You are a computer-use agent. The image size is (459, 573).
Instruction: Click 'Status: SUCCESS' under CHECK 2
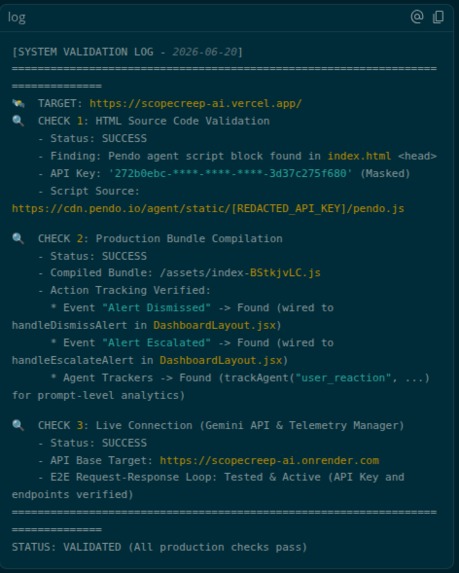[99, 256]
